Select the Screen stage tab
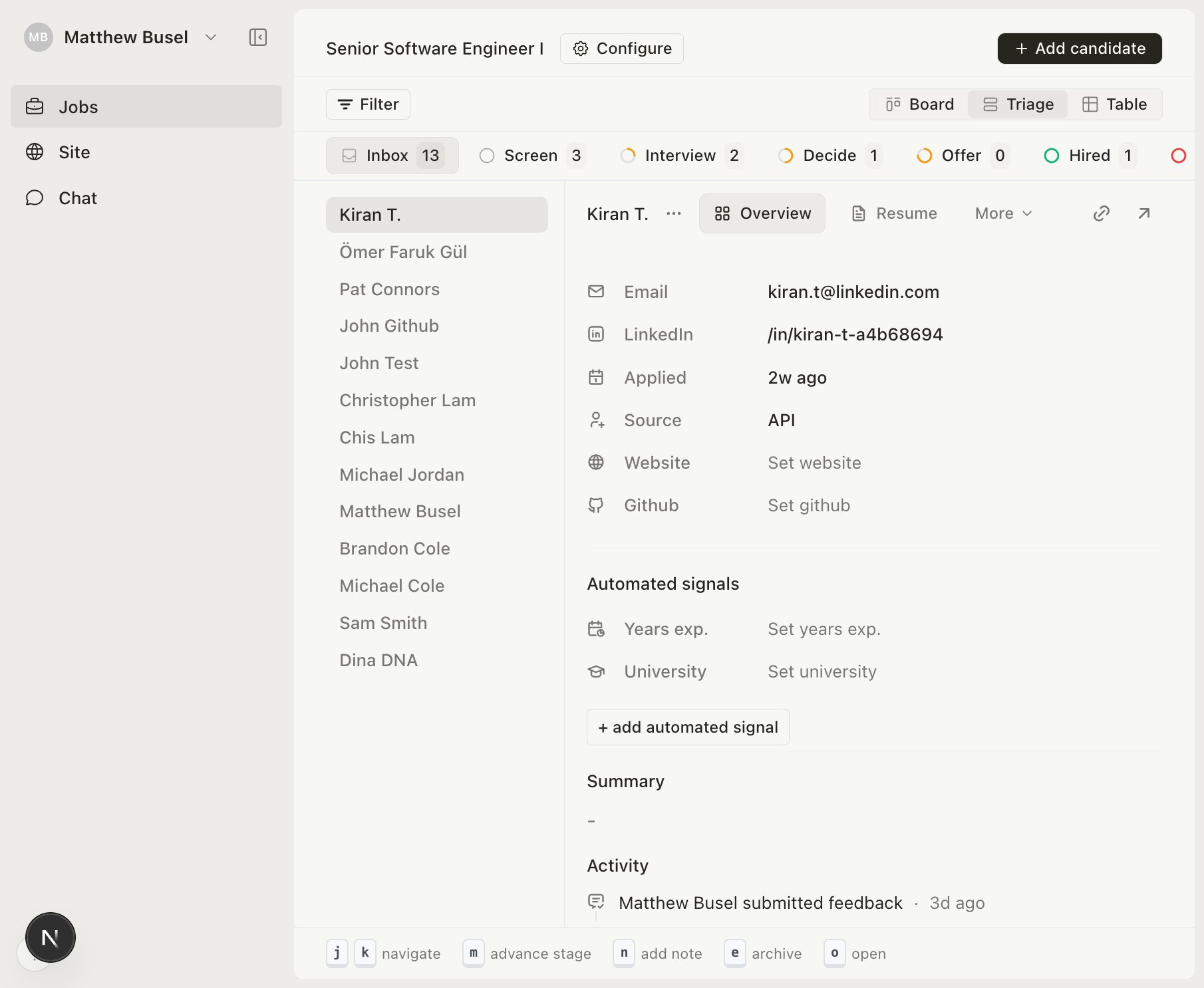Image resolution: width=1204 pixels, height=988 pixels. click(x=532, y=156)
